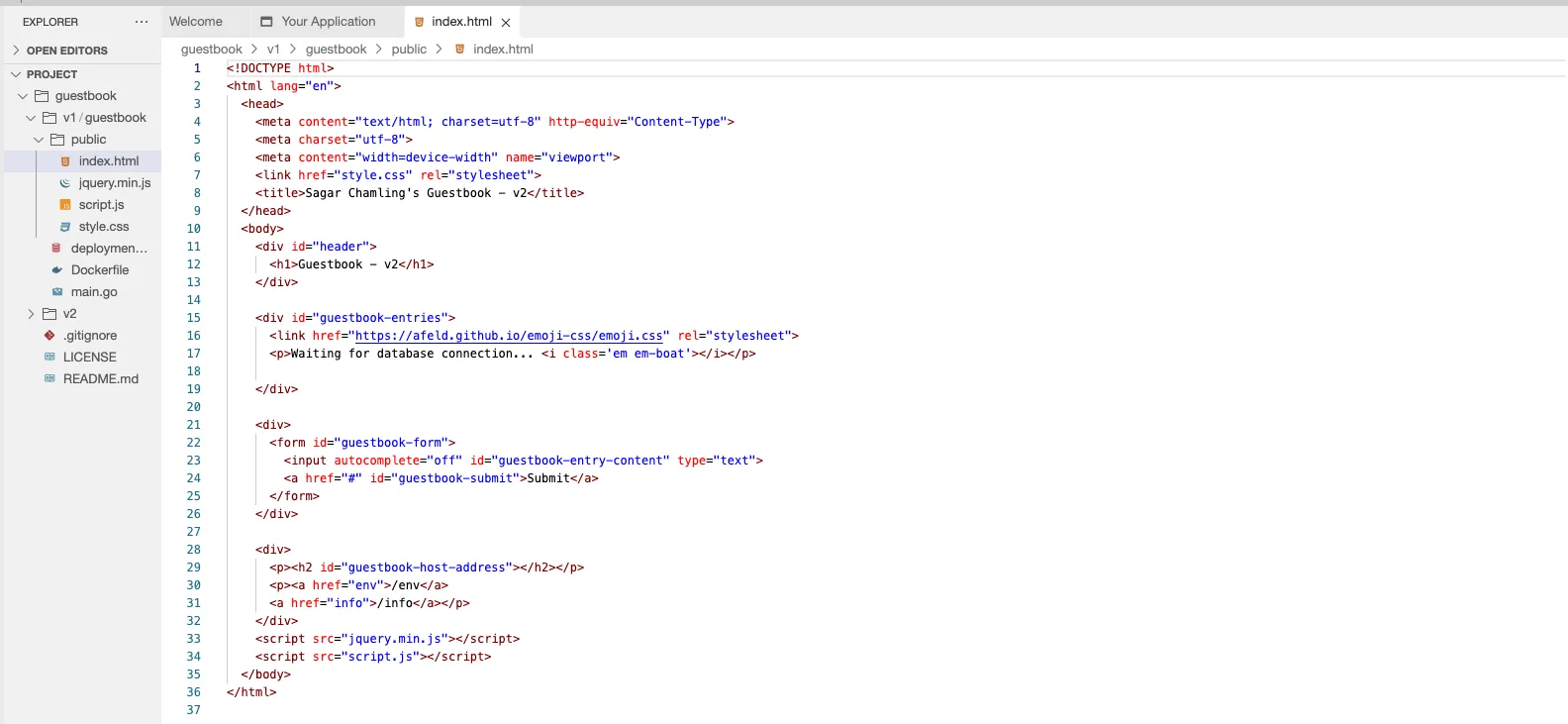Click the Dockerfile whale icon

57,270
